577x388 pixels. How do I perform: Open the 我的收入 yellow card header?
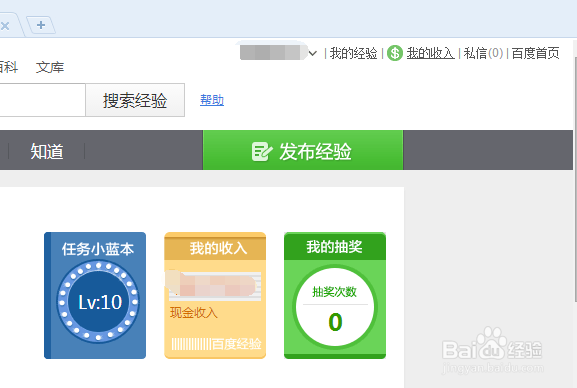(x=215, y=248)
